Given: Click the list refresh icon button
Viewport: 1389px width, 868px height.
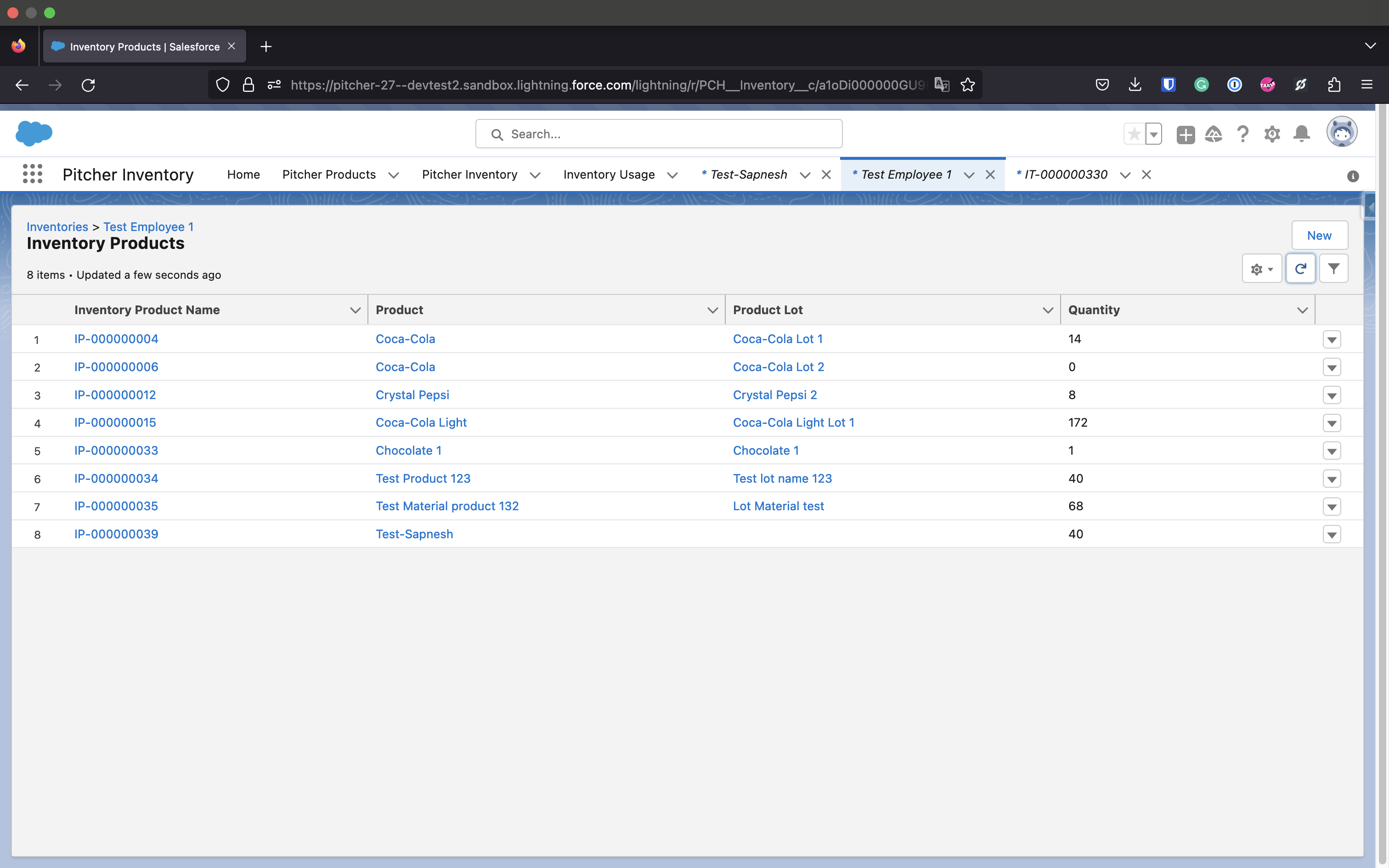Looking at the screenshot, I should pyautogui.click(x=1300, y=269).
